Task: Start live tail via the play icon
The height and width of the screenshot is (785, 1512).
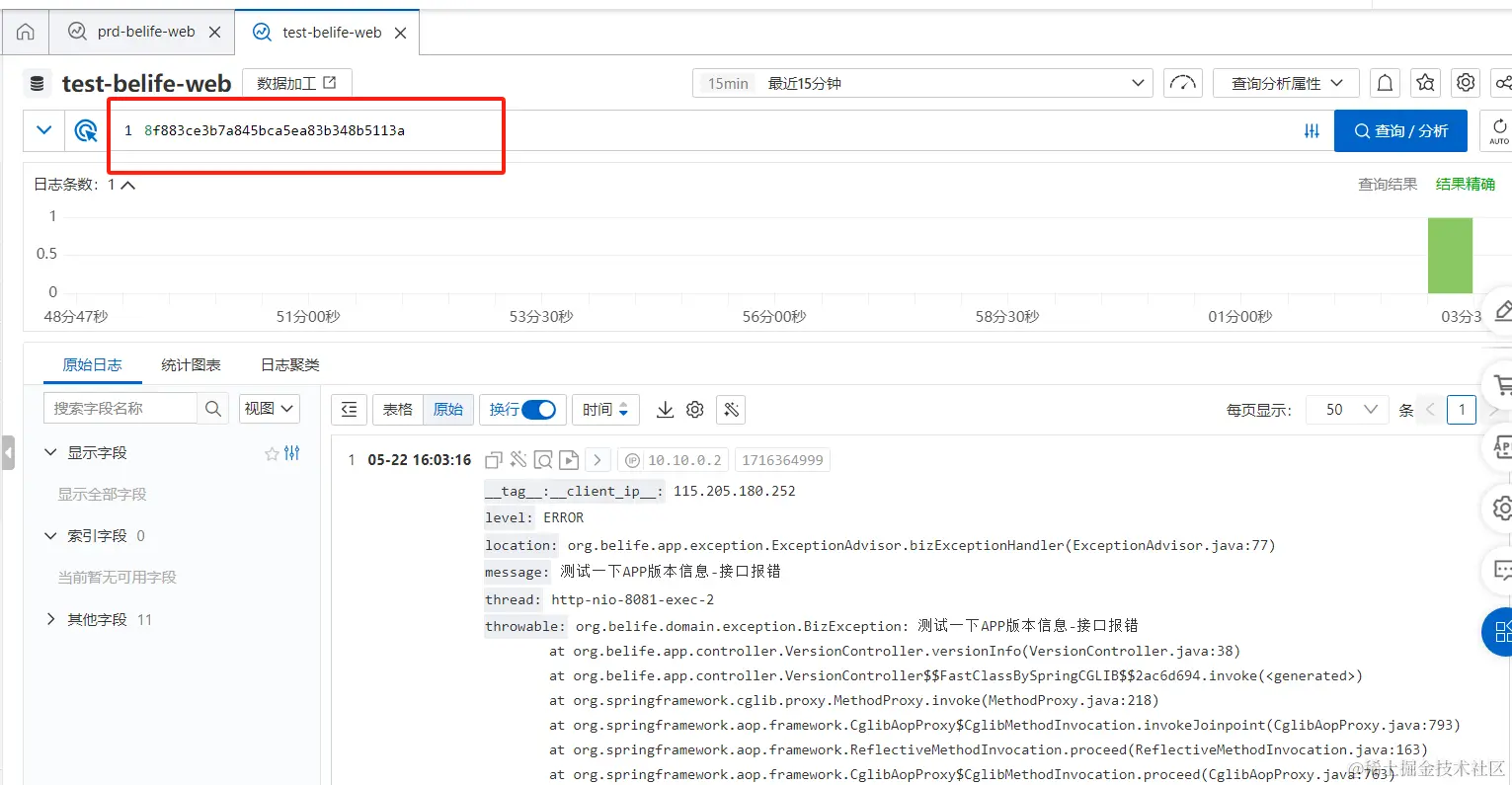Action: (x=568, y=459)
